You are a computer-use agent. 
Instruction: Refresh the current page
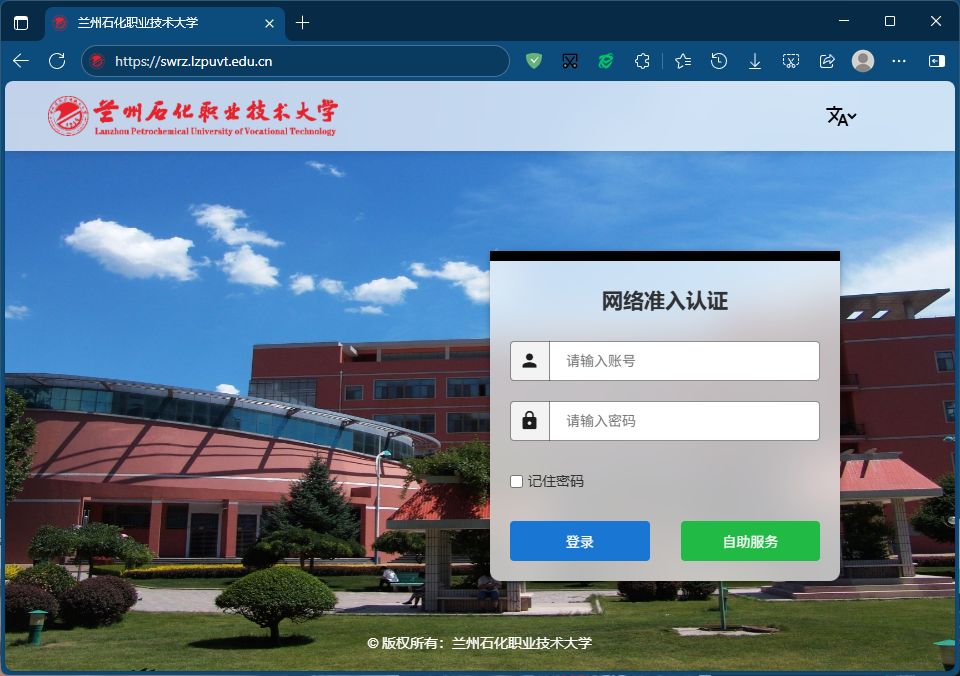pos(57,61)
